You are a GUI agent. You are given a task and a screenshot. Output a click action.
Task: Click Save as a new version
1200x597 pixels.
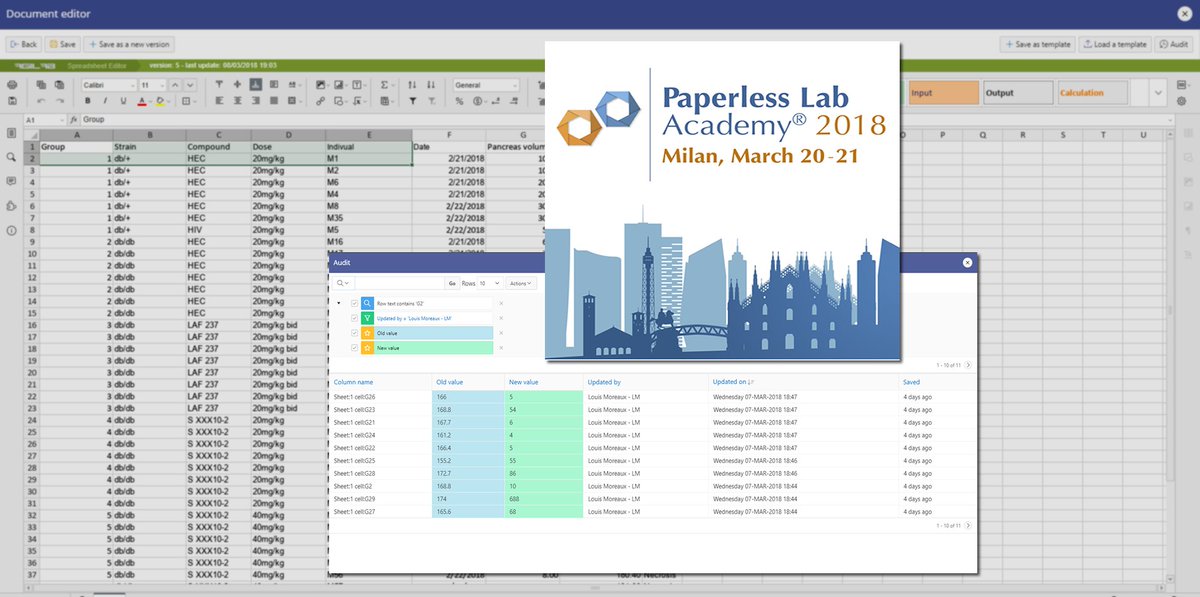point(130,44)
